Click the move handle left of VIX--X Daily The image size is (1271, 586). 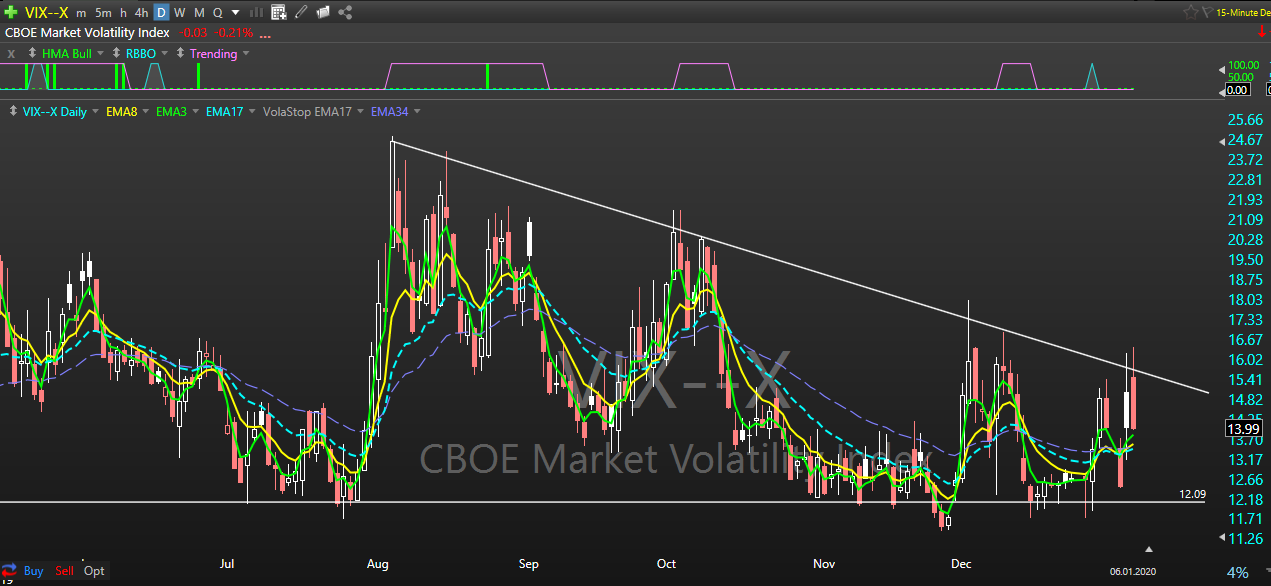pos(14,111)
